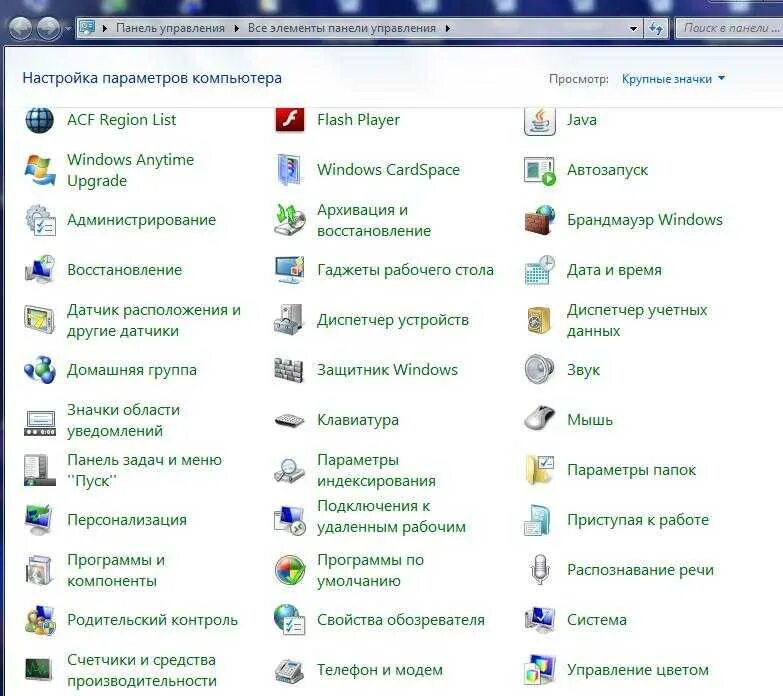Open the Диспетчер устройств link
Screen dimensions: 783x696
click(x=392, y=320)
